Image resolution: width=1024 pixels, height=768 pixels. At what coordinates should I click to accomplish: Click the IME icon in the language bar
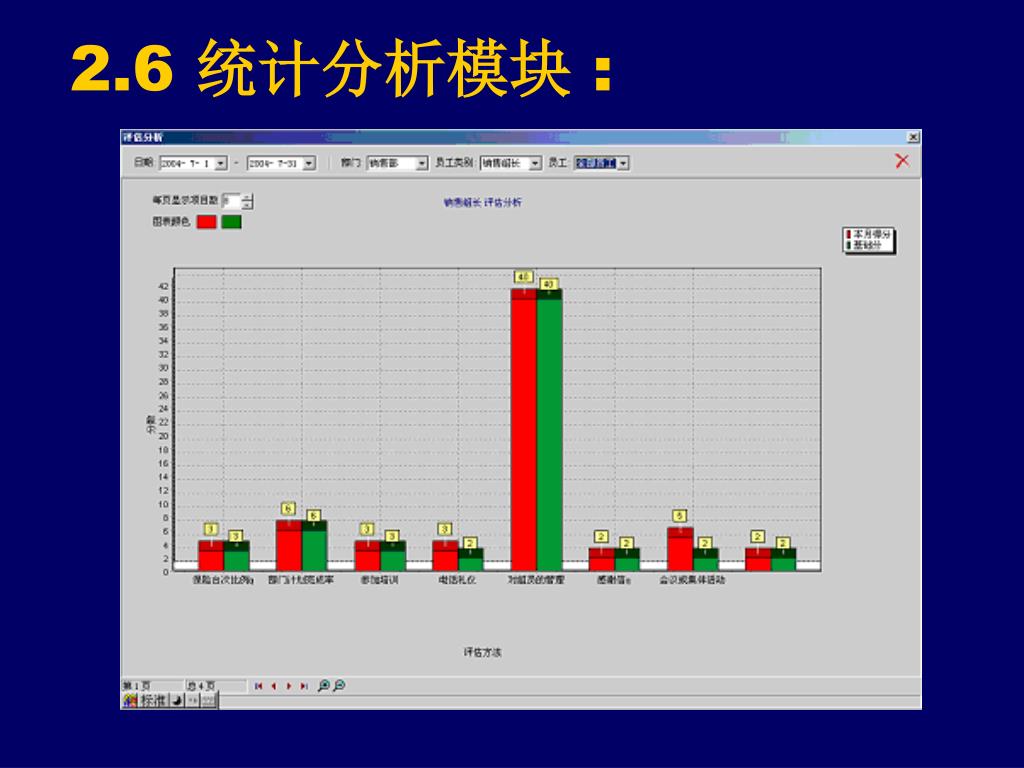(130, 701)
